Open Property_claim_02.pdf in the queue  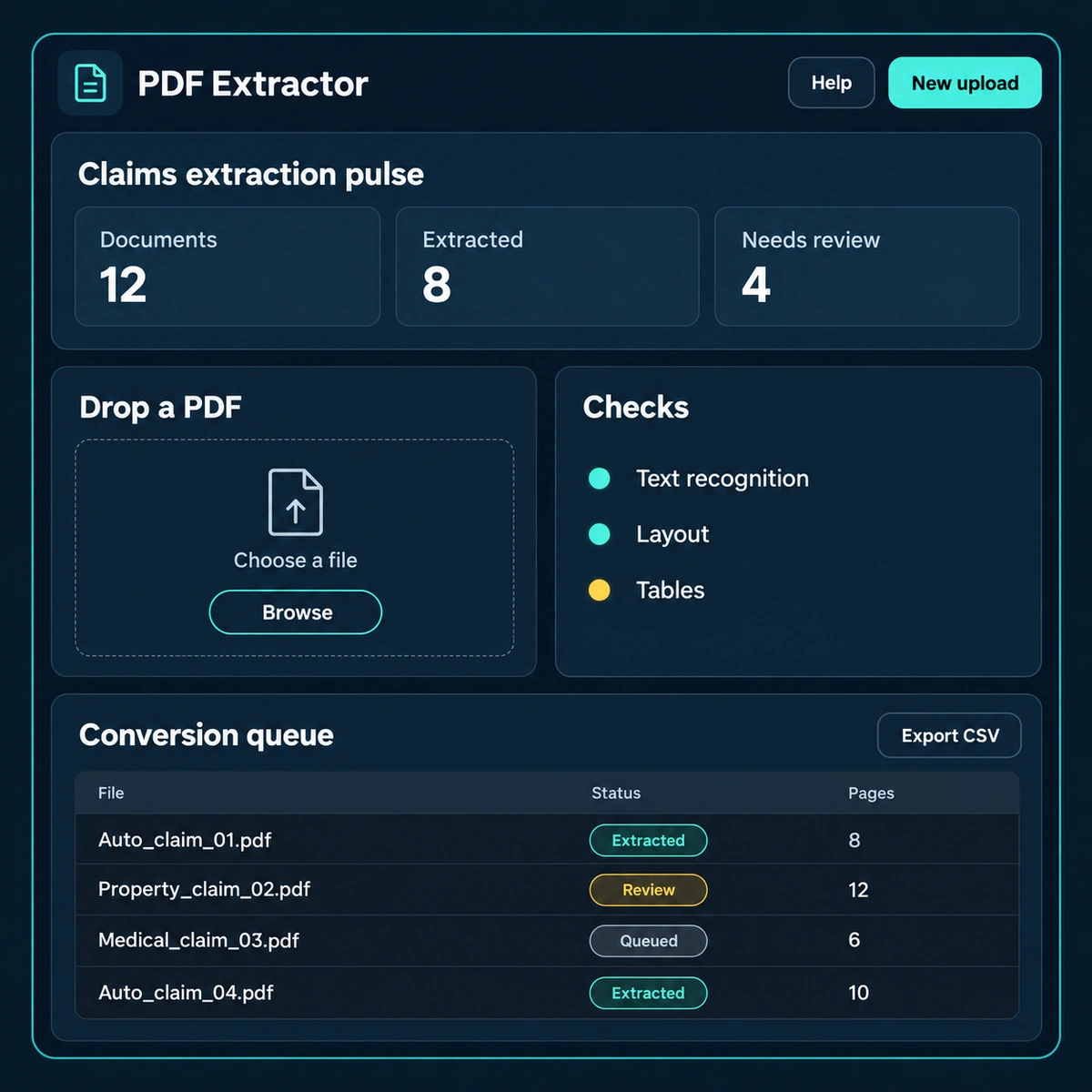pyautogui.click(x=204, y=889)
